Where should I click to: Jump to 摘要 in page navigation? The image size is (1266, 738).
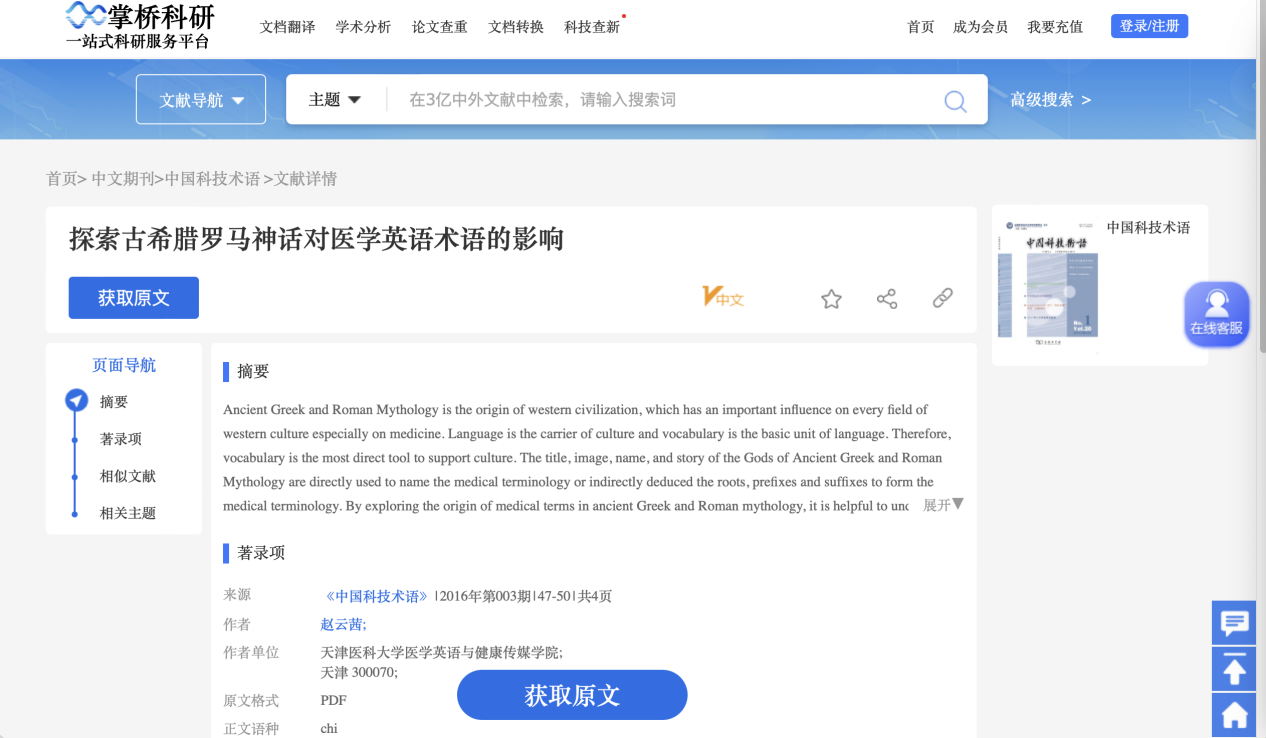point(114,402)
